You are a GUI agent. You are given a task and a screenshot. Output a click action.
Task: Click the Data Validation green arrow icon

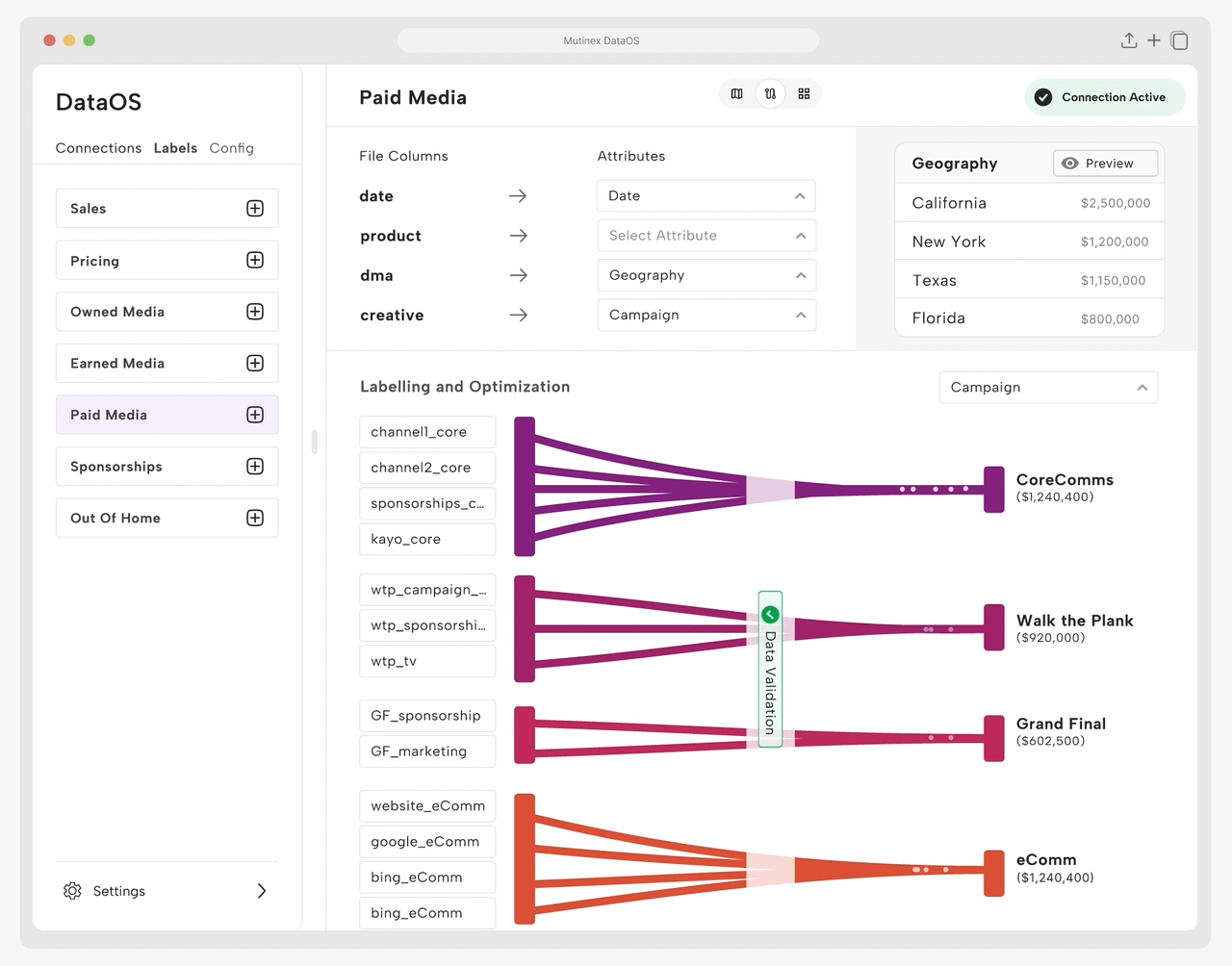(x=770, y=615)
